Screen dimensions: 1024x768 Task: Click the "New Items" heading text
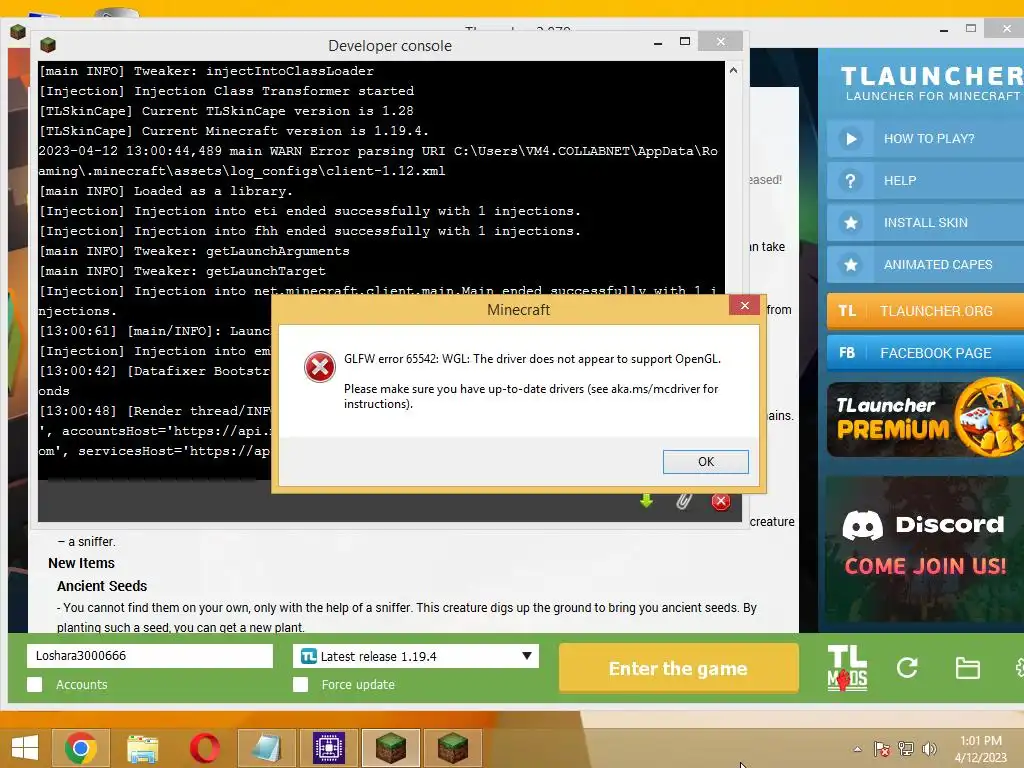tap(81, 563)
